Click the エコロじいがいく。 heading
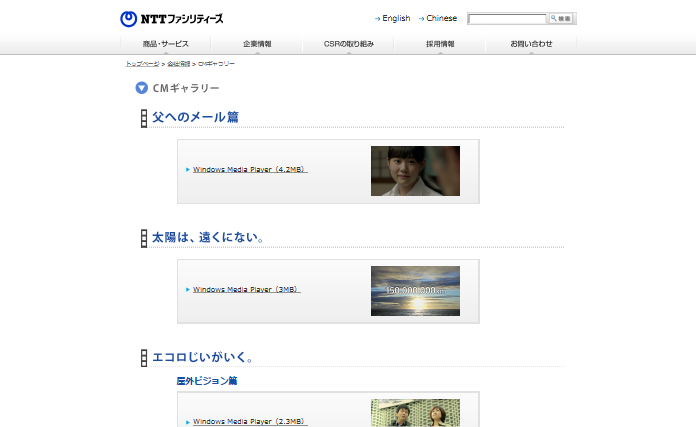Image resolution: width=696 pixels, height=427 pixels. click(x=202, y=357)
